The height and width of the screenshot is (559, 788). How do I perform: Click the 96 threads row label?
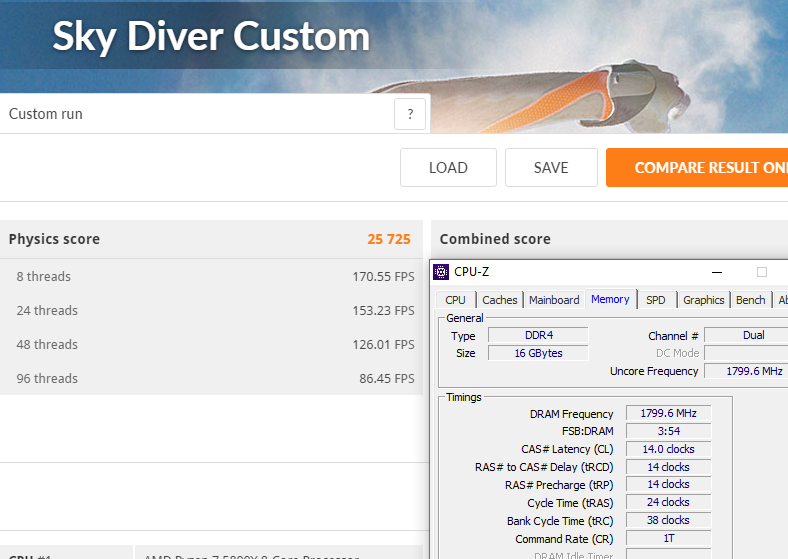(x=47, y=379)
